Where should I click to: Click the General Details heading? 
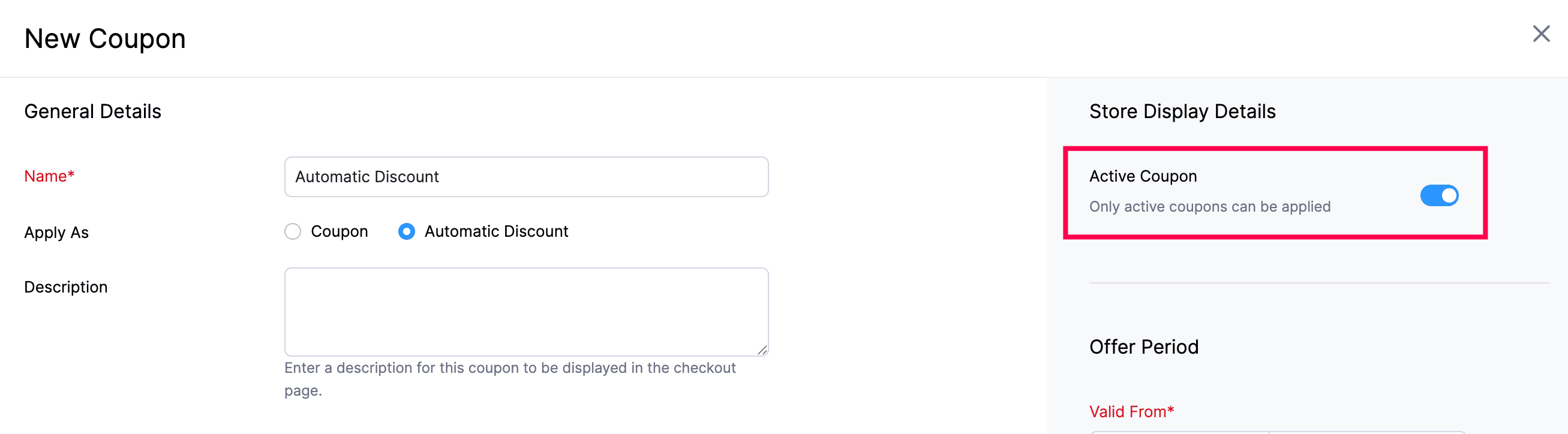(92, 111)
